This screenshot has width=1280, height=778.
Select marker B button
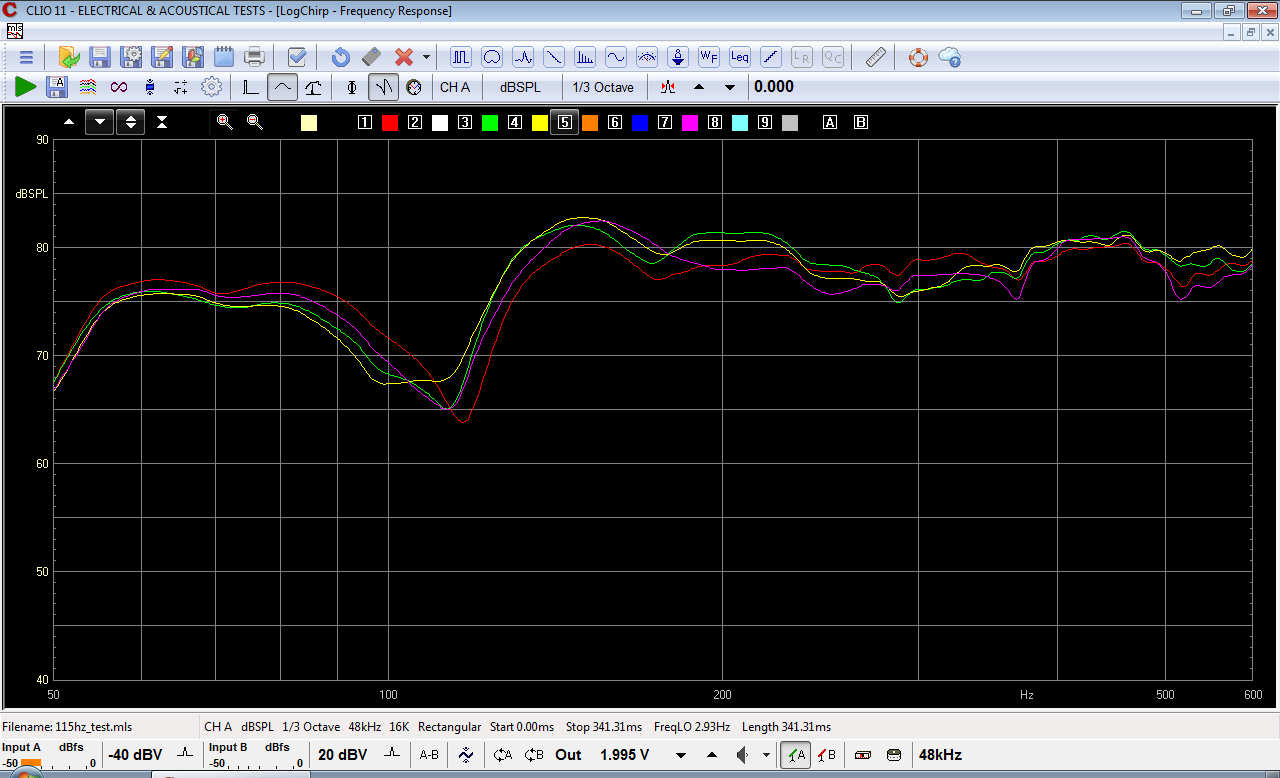860,122
